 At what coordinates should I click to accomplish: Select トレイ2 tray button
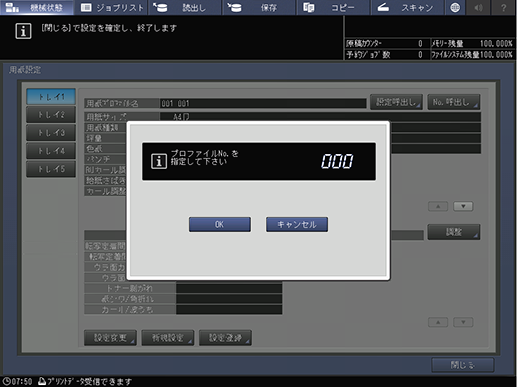(x=51, y=115)
